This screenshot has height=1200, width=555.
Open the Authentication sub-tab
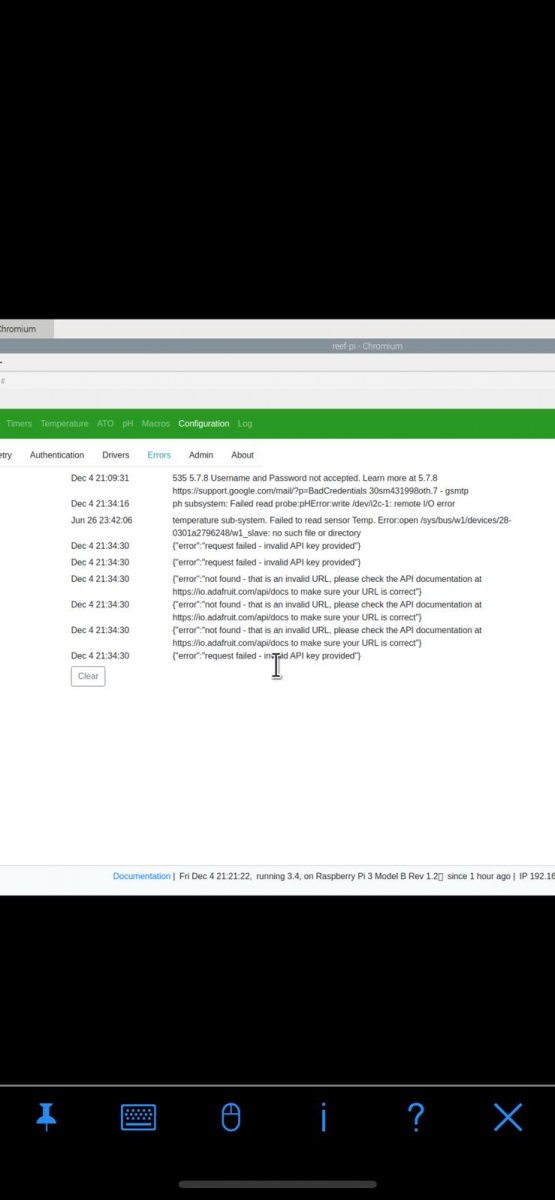point(57,455)
